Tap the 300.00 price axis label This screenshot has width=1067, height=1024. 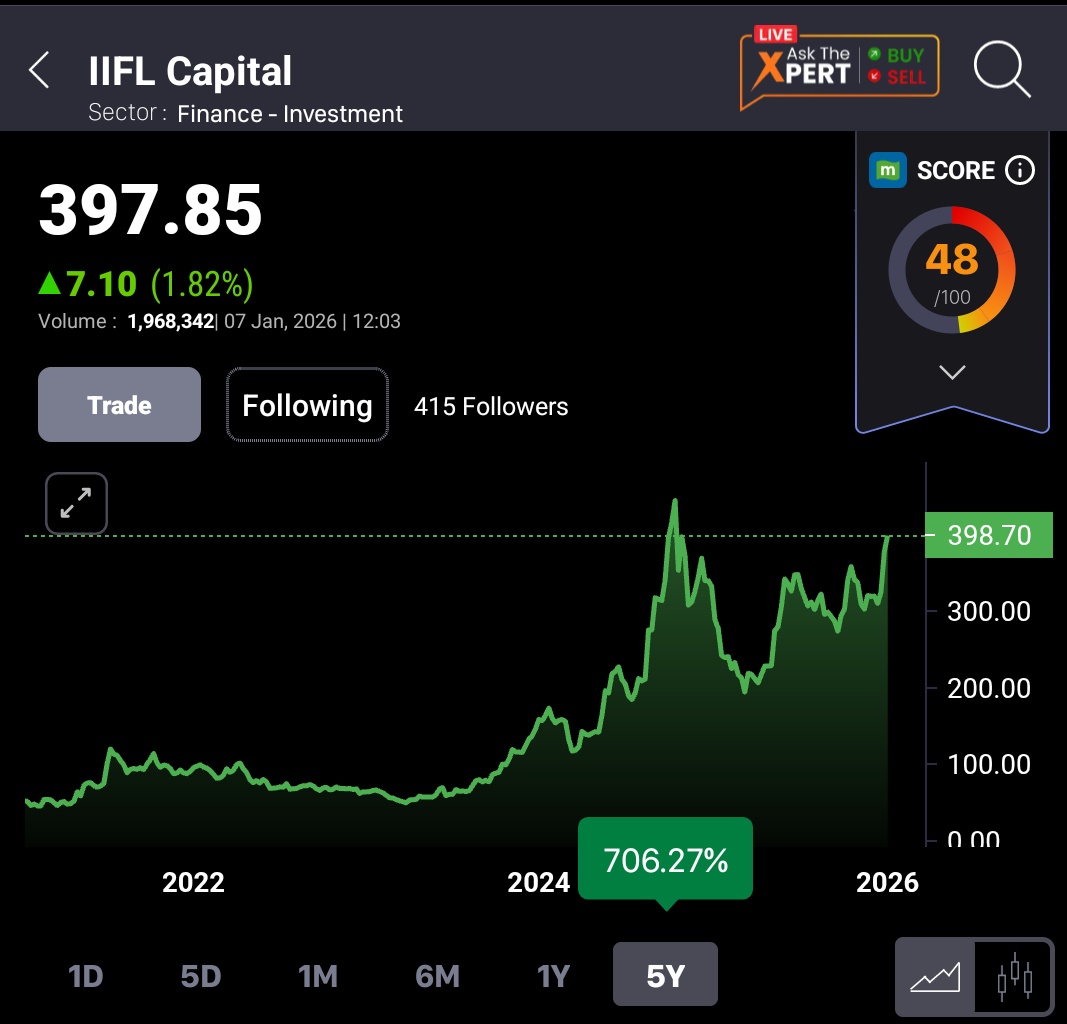(989, 612)
